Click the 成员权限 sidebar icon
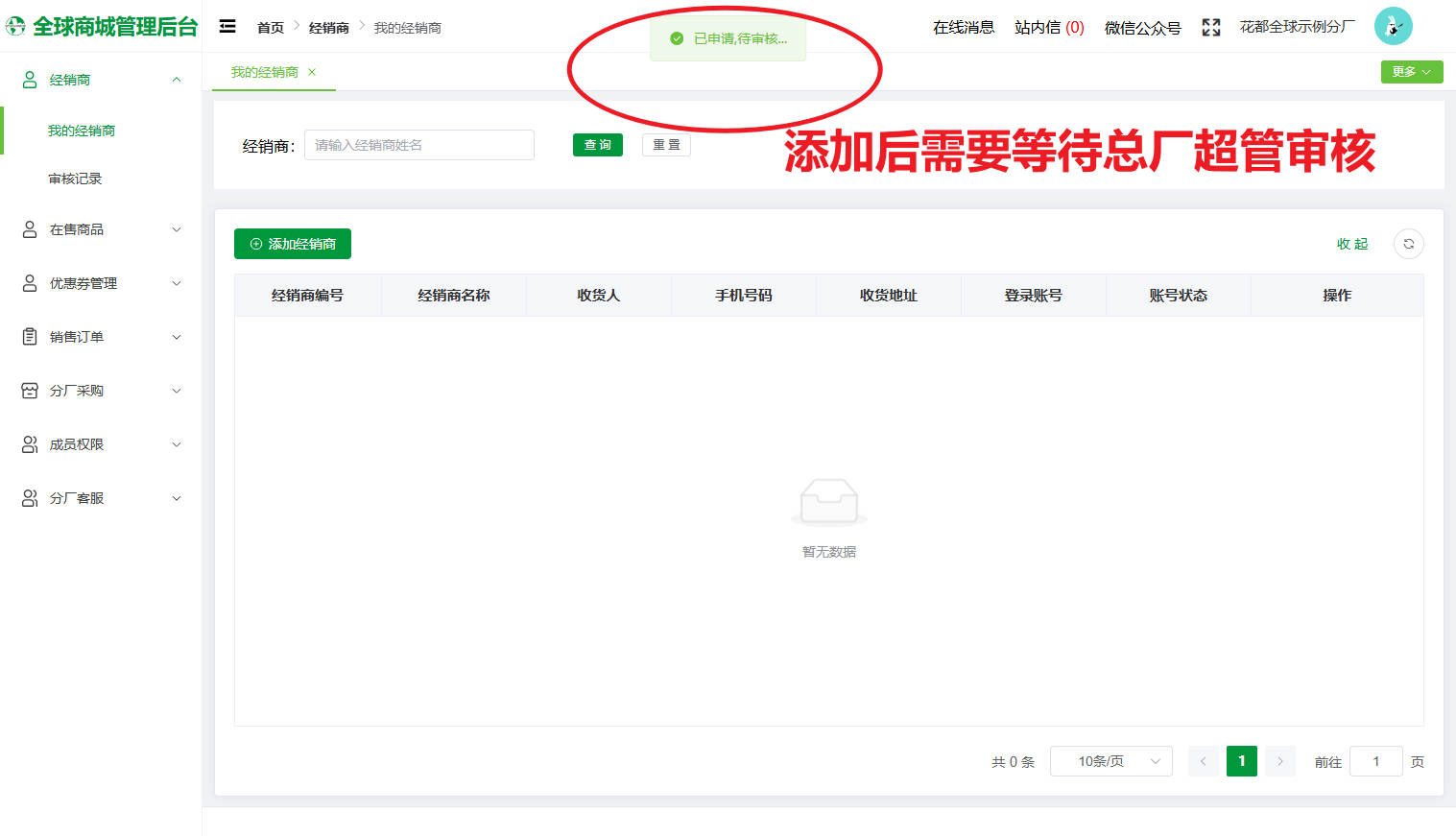 (28, 443)
